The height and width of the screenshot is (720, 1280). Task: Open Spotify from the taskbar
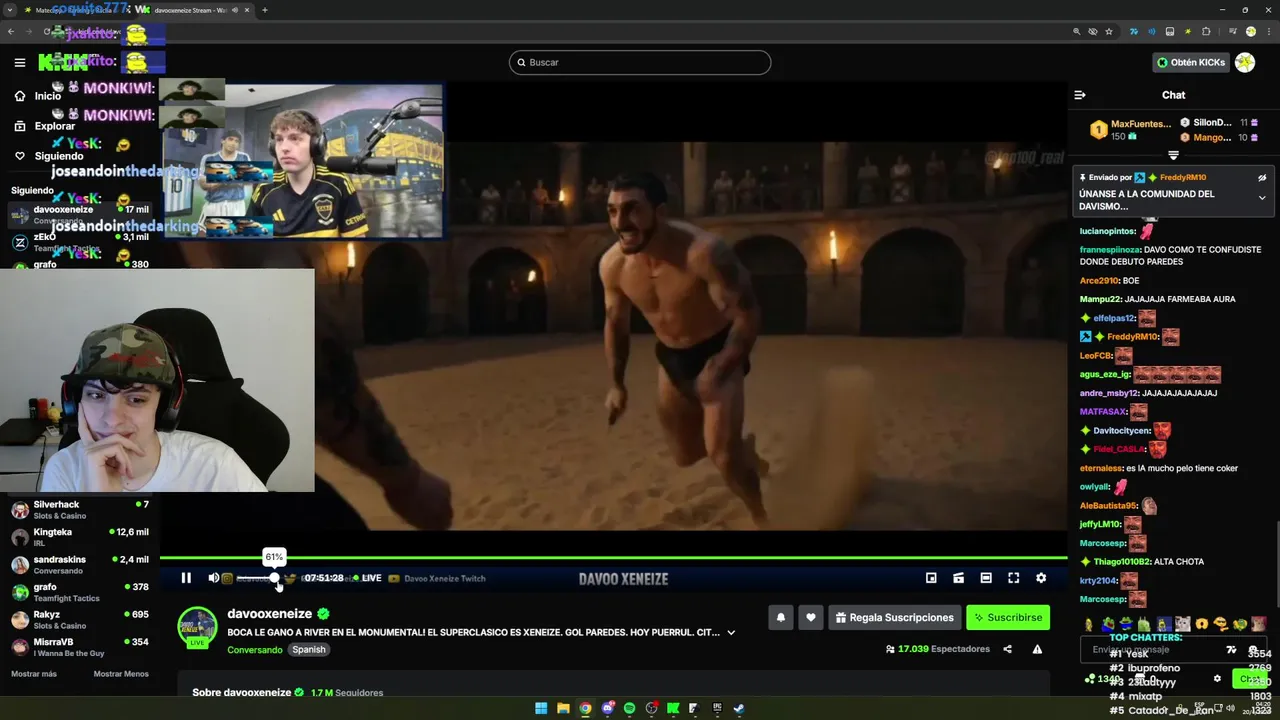(629, 708)
